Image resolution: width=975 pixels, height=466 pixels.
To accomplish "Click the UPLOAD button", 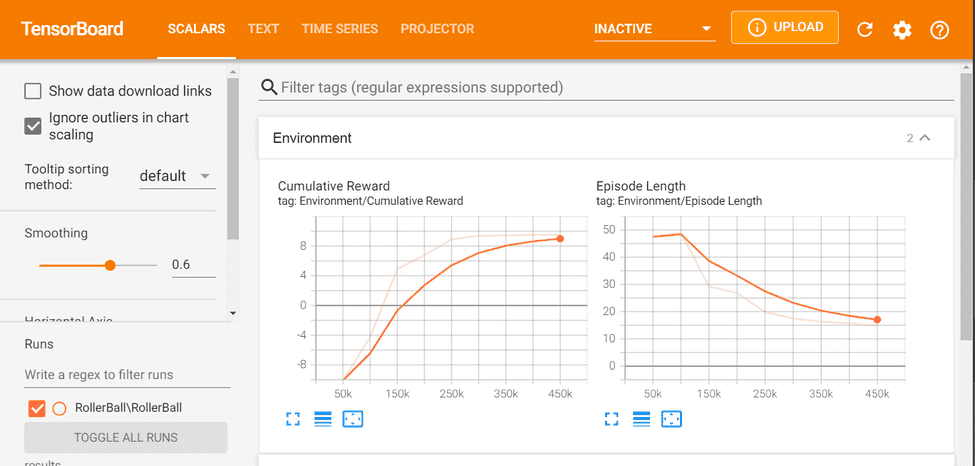I will (x=784, y=28).
